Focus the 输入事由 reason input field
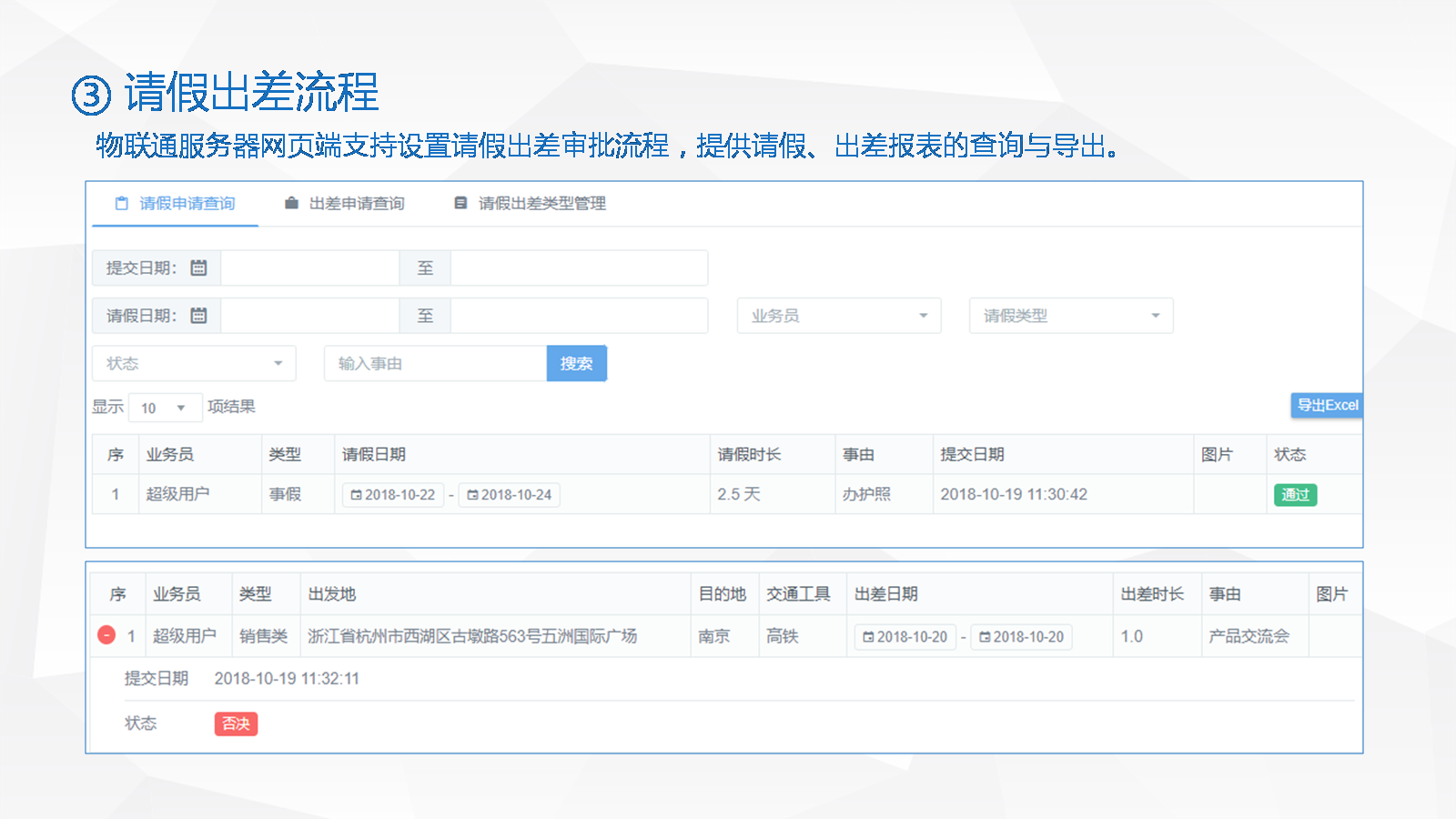Image resolution: width=1456 pixels, height=819 pixels. tap(435, 363)
